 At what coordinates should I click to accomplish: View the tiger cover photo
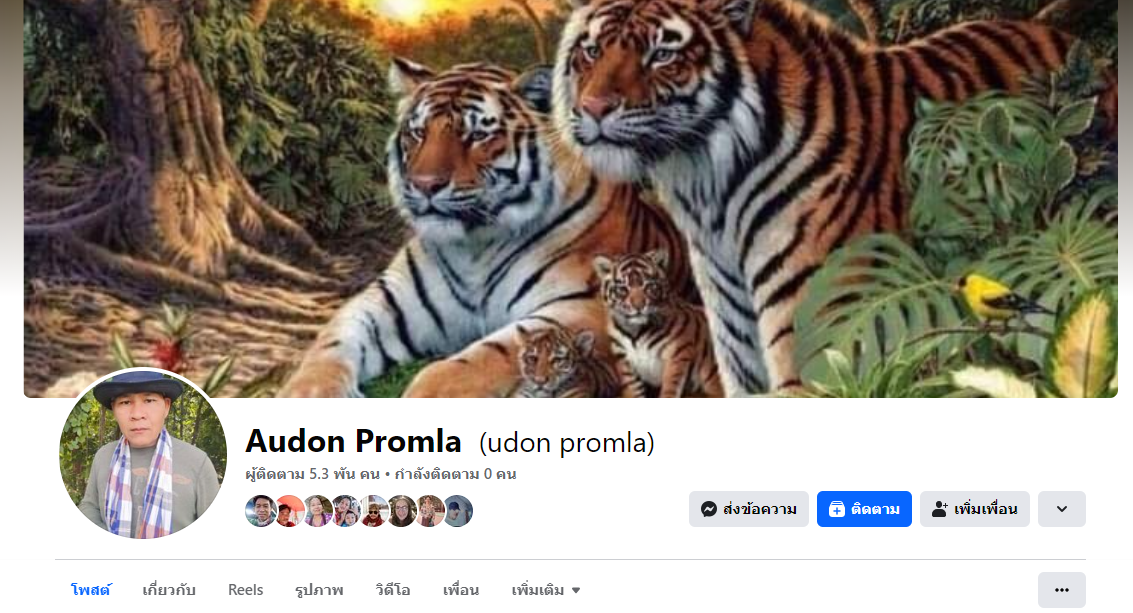coord(571,199)
